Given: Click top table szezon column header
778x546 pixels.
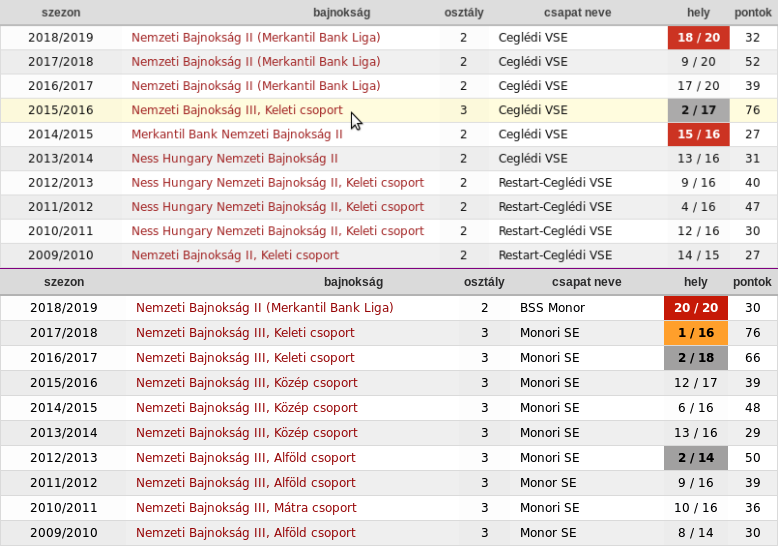Looking at the screenshot, I should (61, 13).
